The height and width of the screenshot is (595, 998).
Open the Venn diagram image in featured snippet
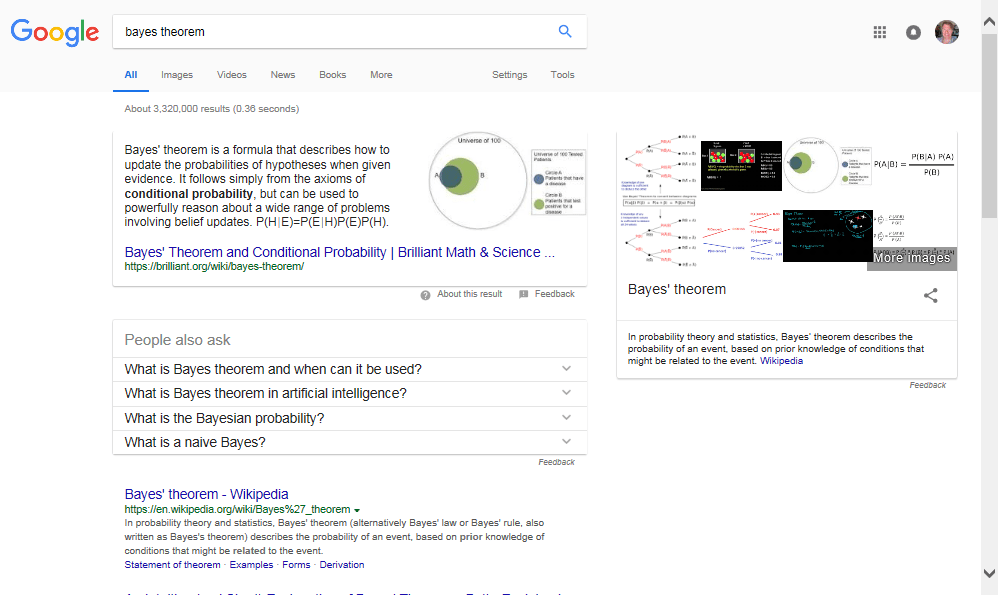pyautogui.click(x=507, y=181)
